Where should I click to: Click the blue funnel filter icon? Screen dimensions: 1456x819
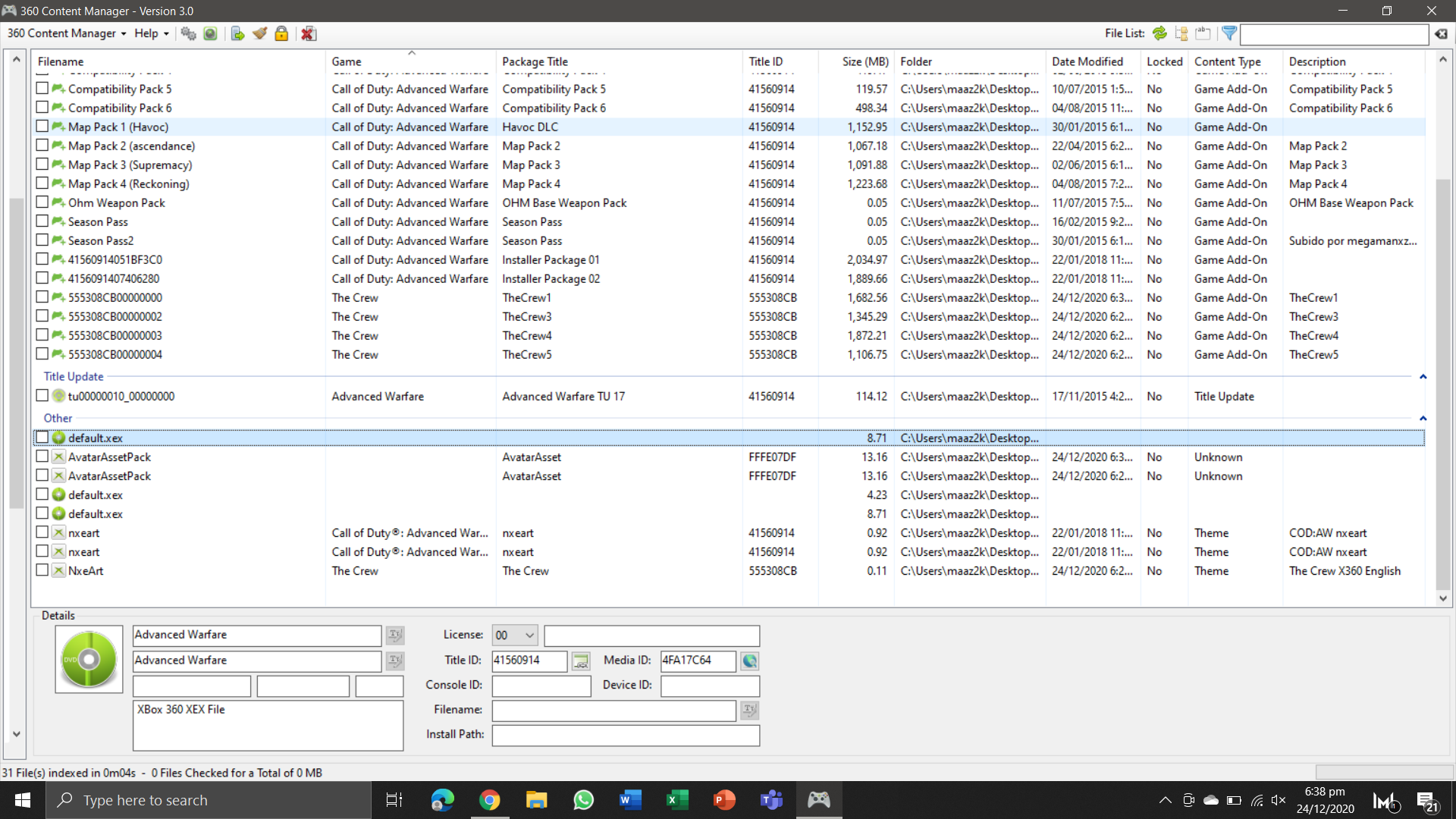(x=1229, y=33)
